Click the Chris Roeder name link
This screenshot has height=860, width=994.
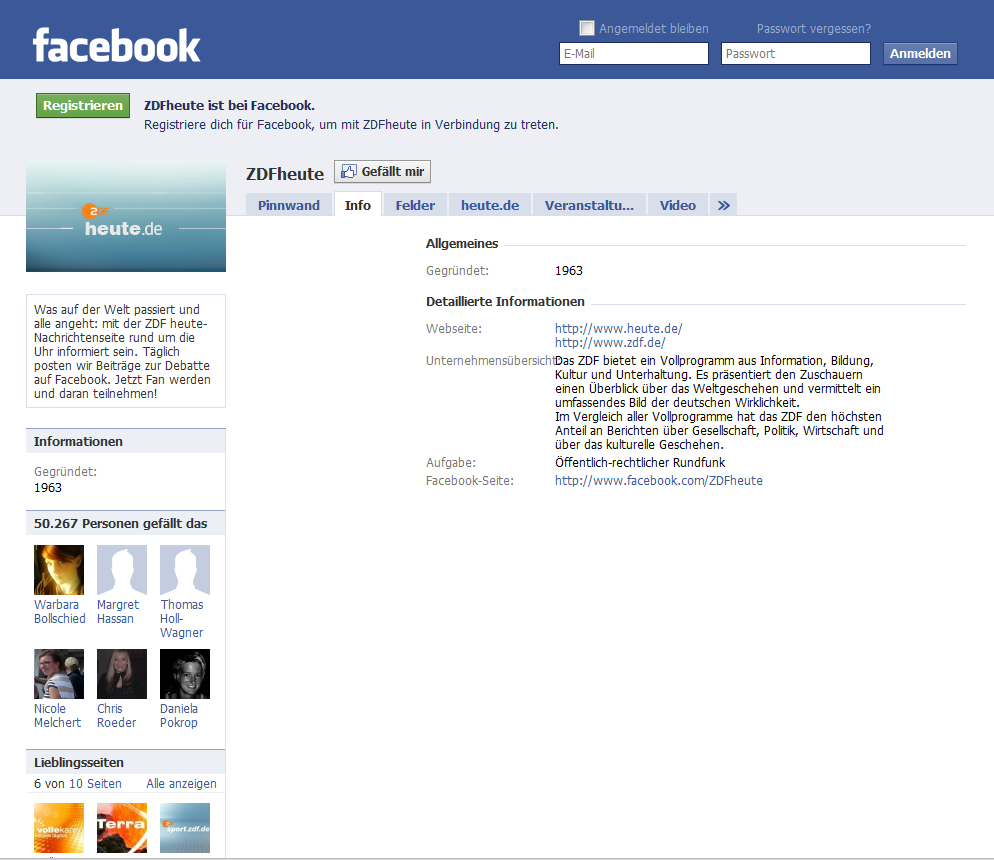[117, 716]
